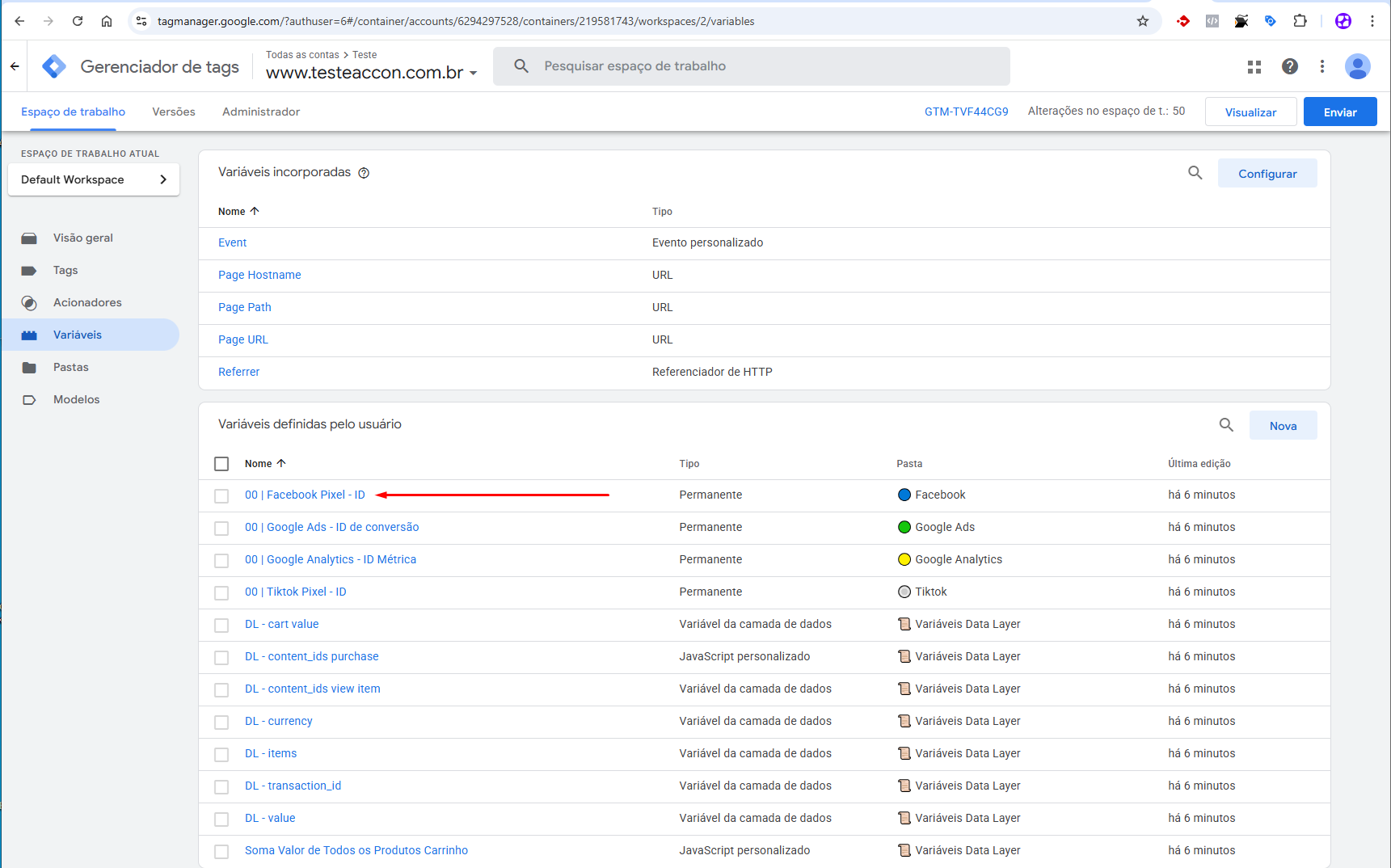Switch to the Administrador tab
Screen dimensions: 1391x868
[x=261, y=112]
